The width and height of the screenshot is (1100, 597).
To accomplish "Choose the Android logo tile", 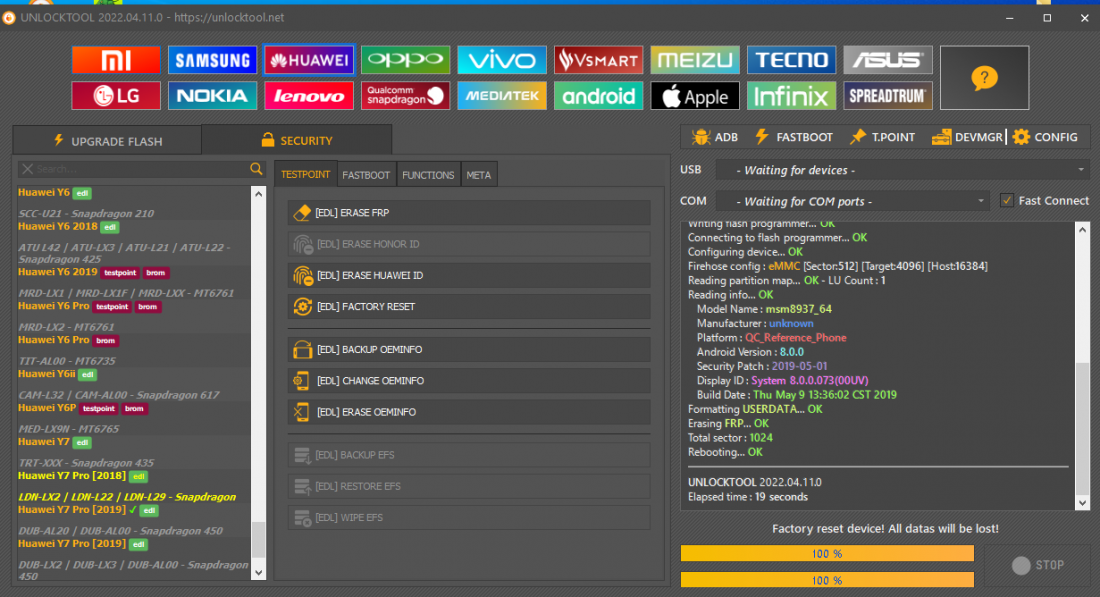I will coord(598,96).
